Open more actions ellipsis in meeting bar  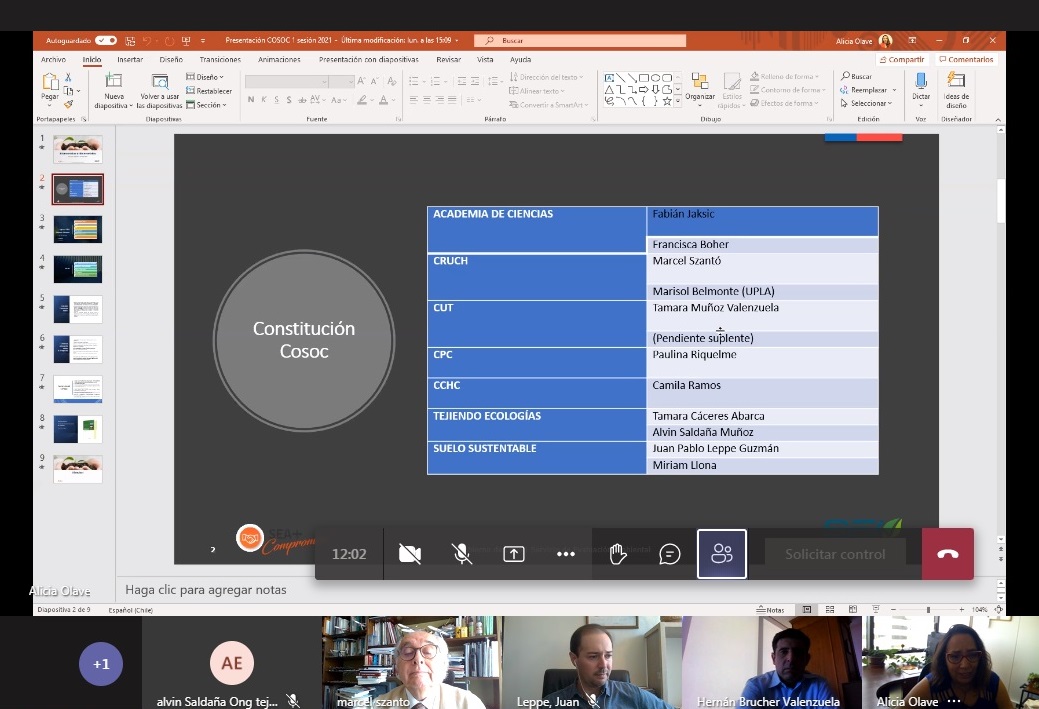(566, 554)
